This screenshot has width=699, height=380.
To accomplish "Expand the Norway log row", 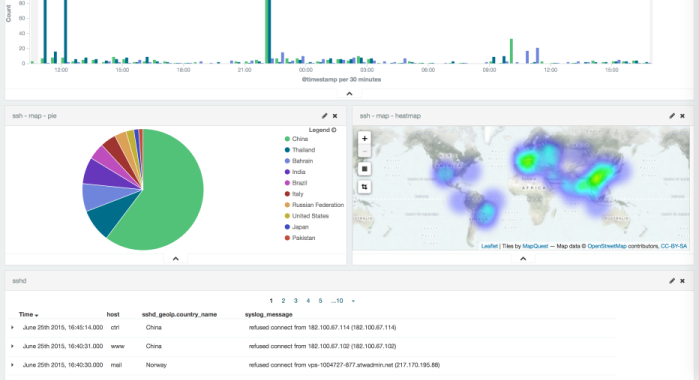I will pos(12,365).
